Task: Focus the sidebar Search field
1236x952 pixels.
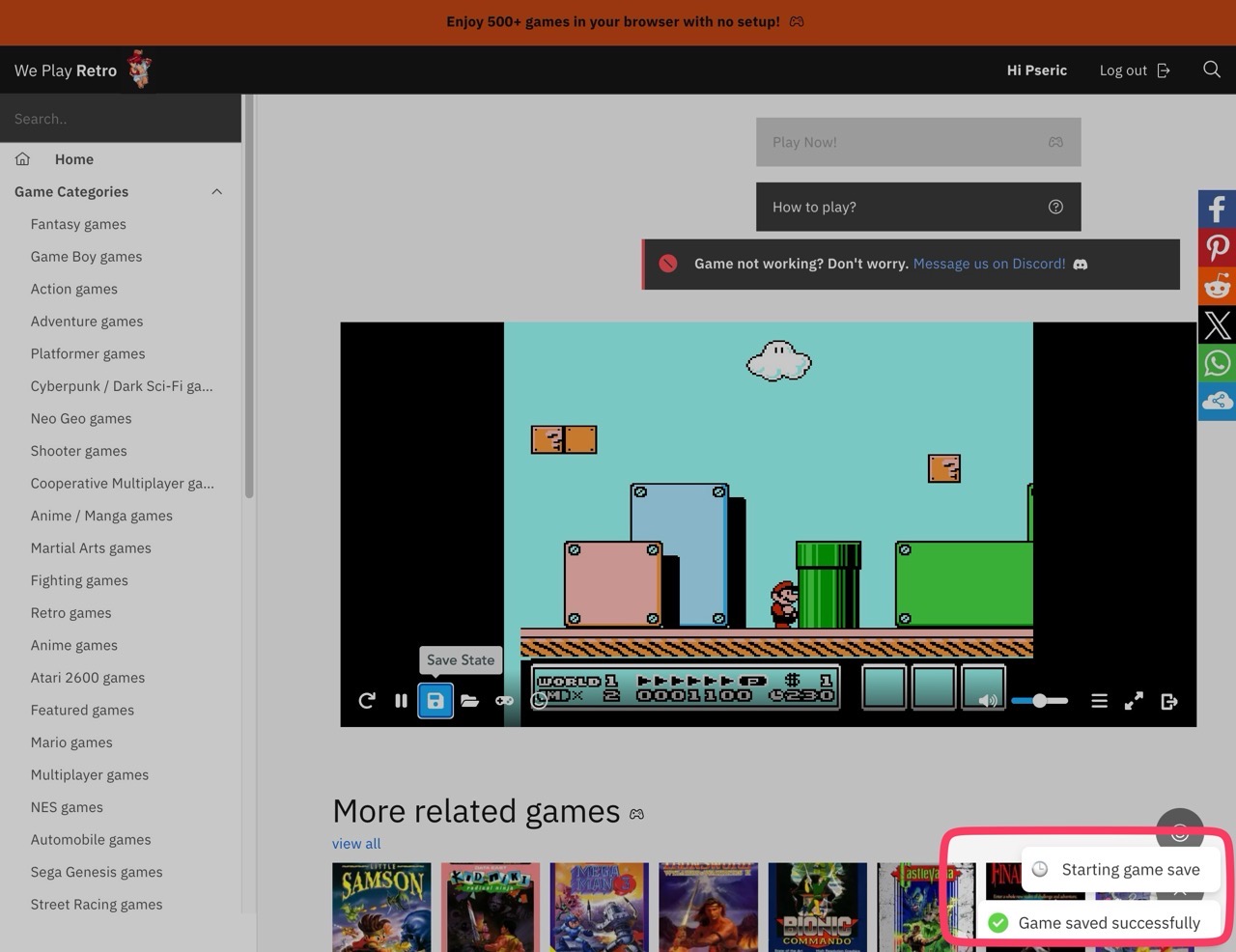Action: (121, 119)
